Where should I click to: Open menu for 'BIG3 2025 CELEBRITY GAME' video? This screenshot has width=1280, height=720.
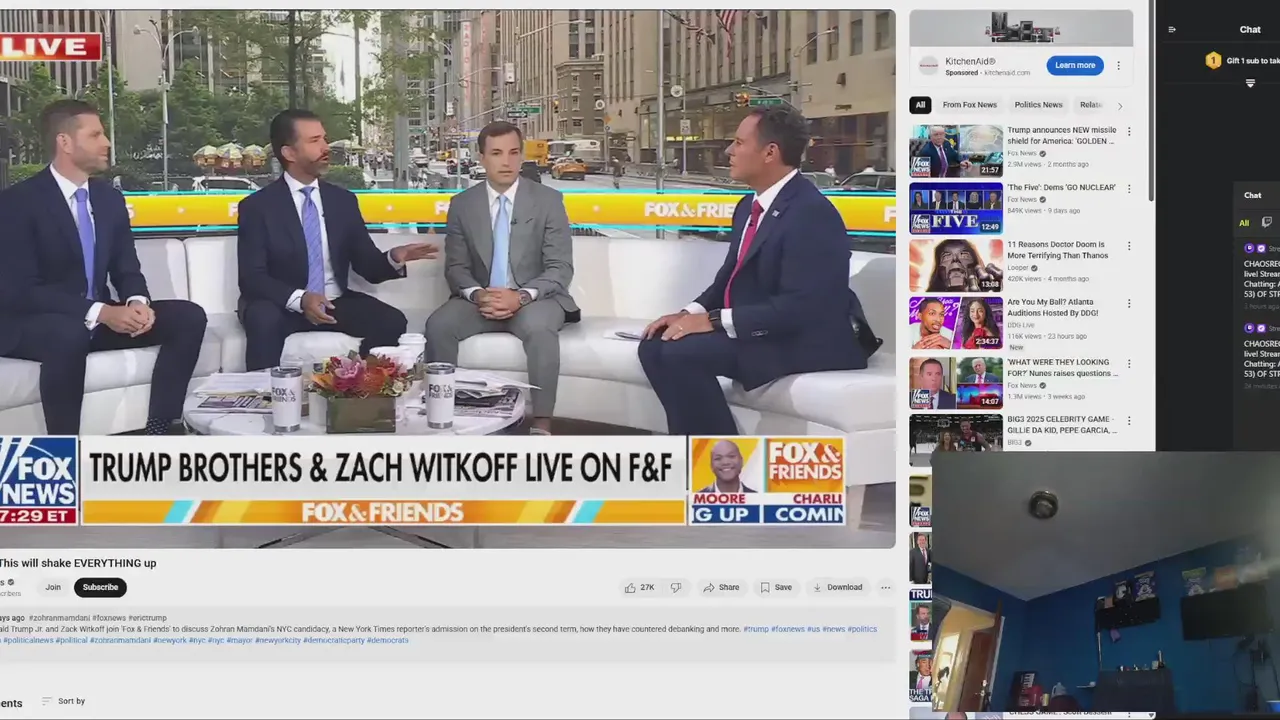[1129, 422]
